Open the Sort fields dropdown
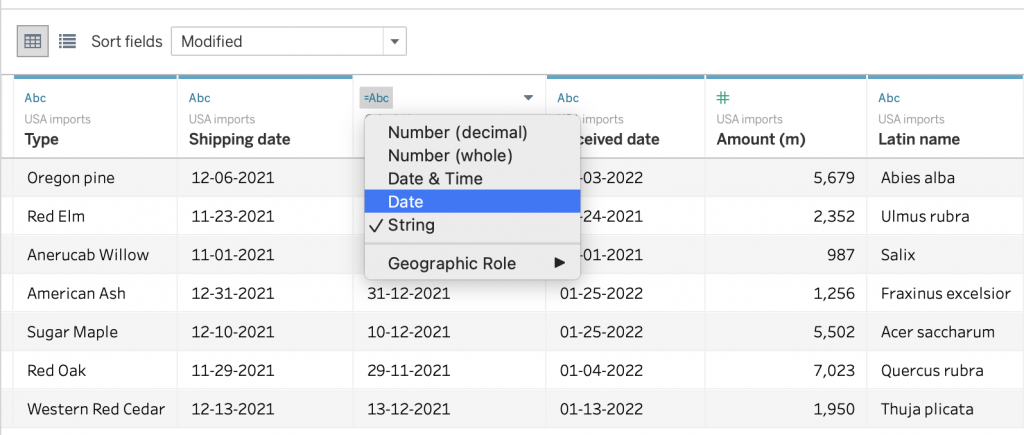This screenshot has width=1024, height=435. (288, 41)
